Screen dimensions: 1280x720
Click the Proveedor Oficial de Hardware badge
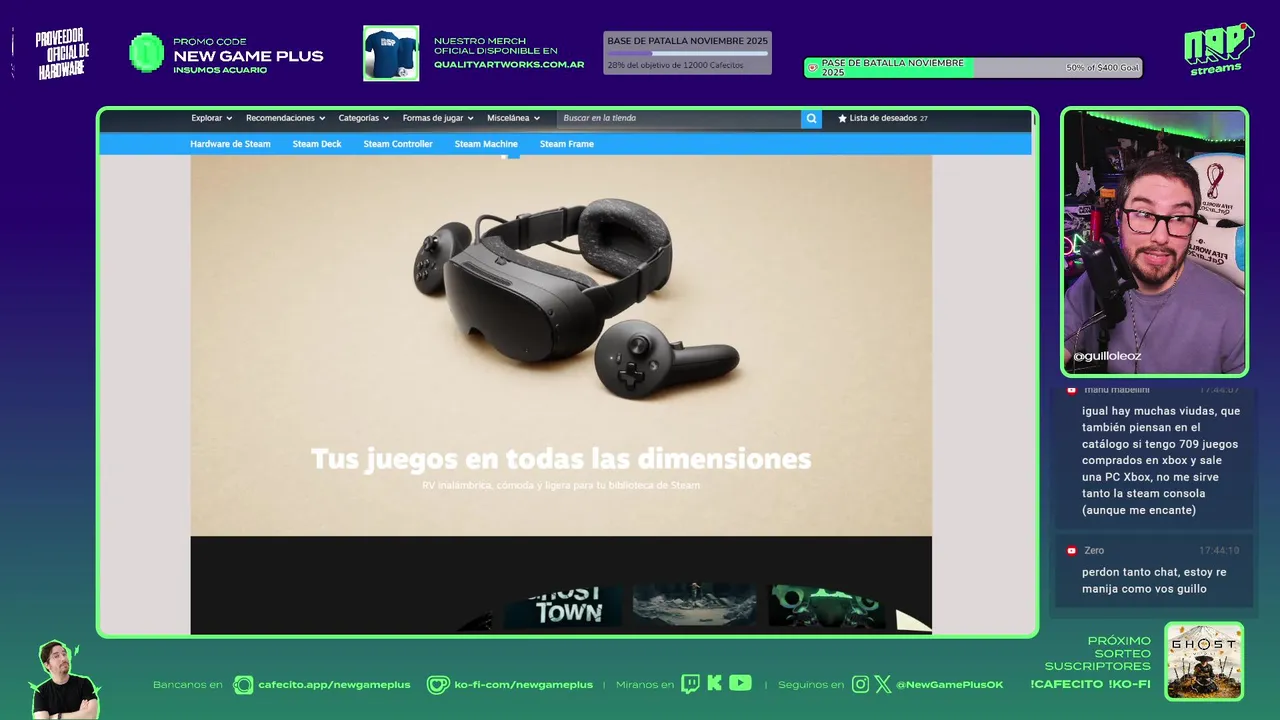pos(62,54)
